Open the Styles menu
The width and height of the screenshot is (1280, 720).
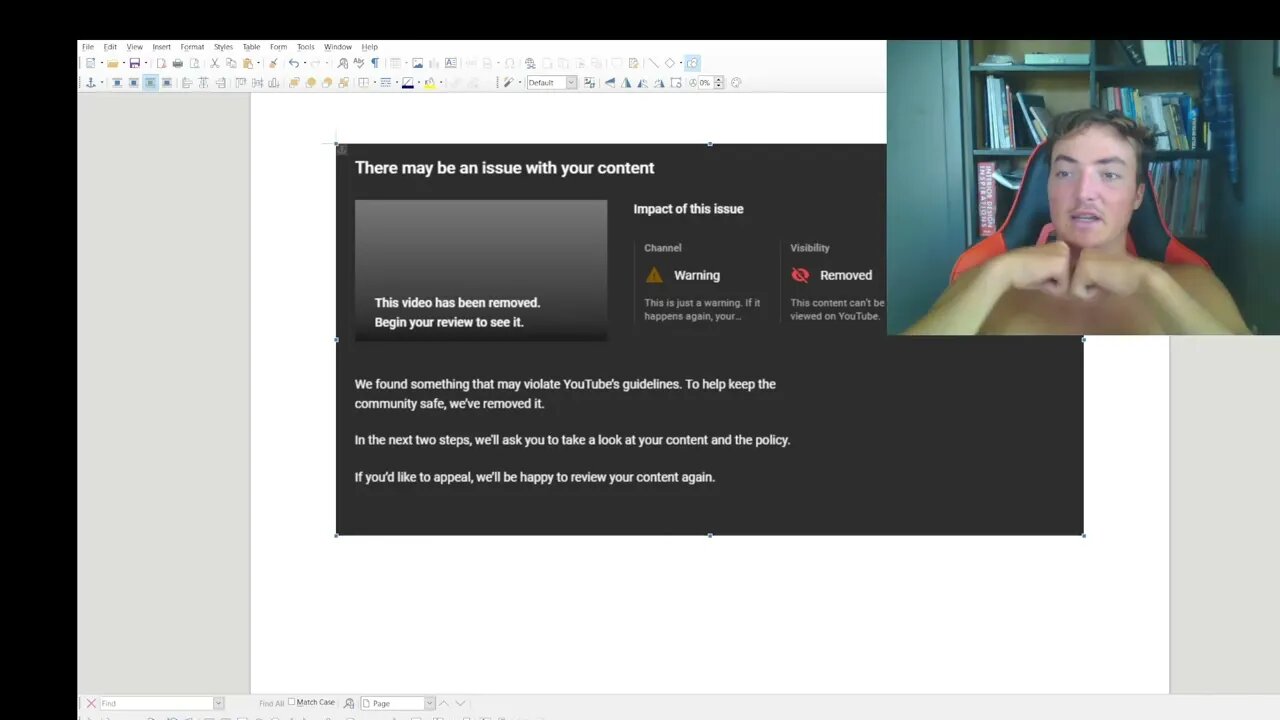[223, 47]
